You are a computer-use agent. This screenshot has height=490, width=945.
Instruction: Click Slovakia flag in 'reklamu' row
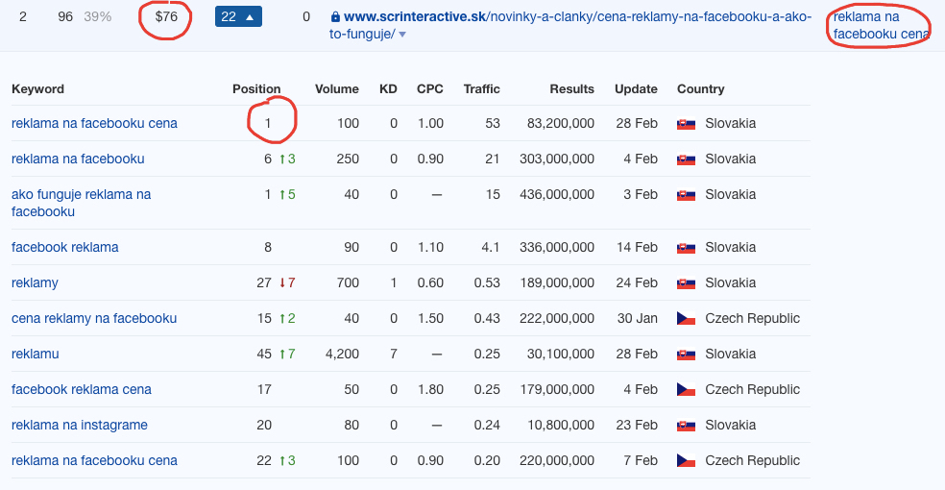[x=686, y=354]
